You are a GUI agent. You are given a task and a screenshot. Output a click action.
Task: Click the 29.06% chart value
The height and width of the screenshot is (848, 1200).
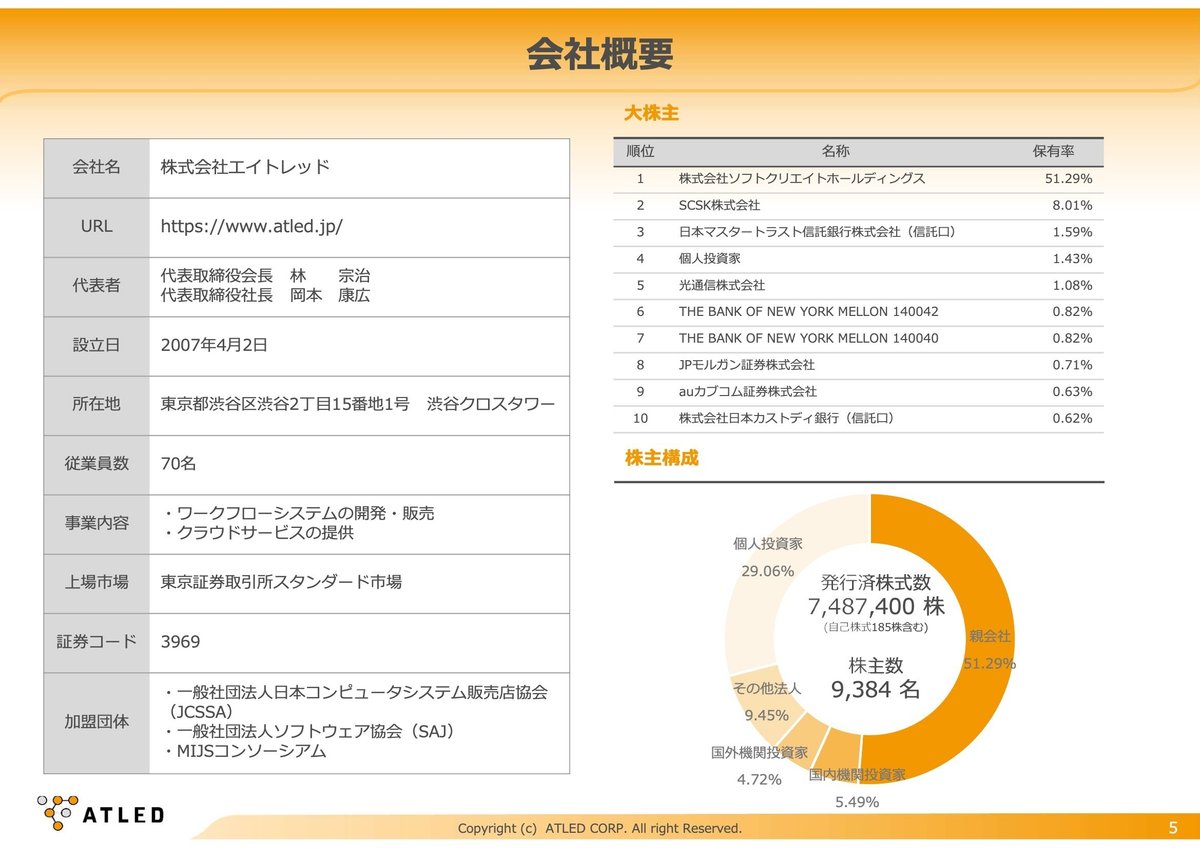[768, 572]
